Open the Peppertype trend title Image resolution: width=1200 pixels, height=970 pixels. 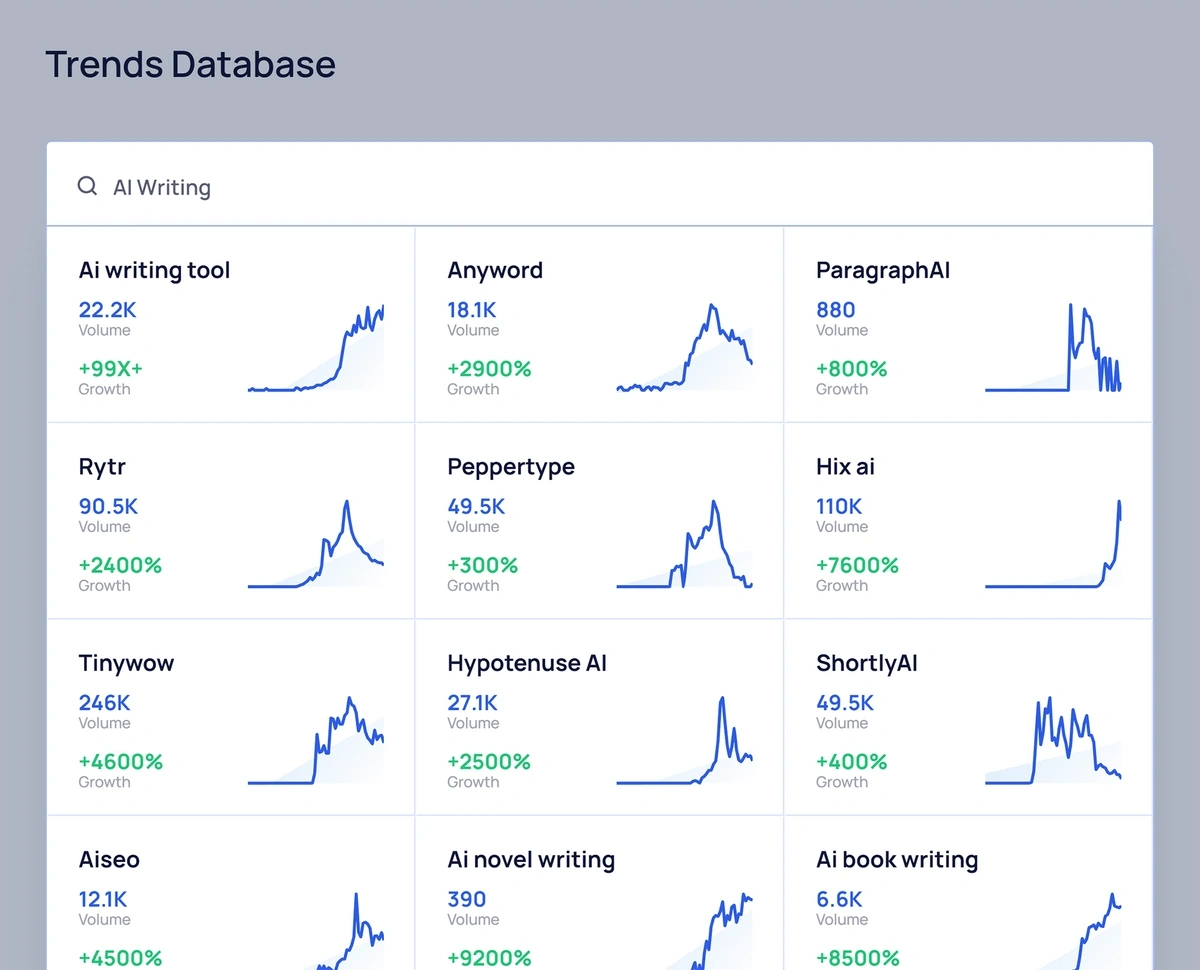511,467
